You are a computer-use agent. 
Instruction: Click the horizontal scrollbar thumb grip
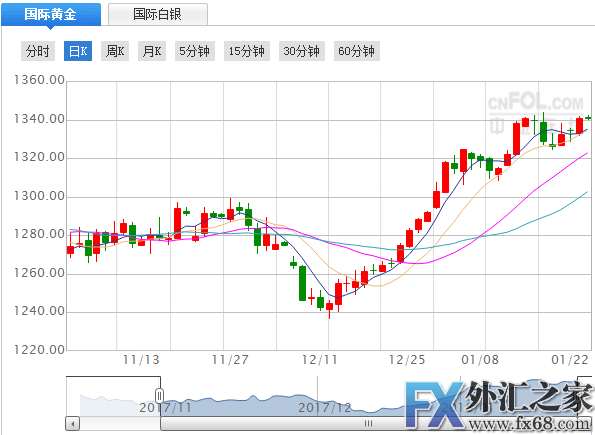pos(368,423)
